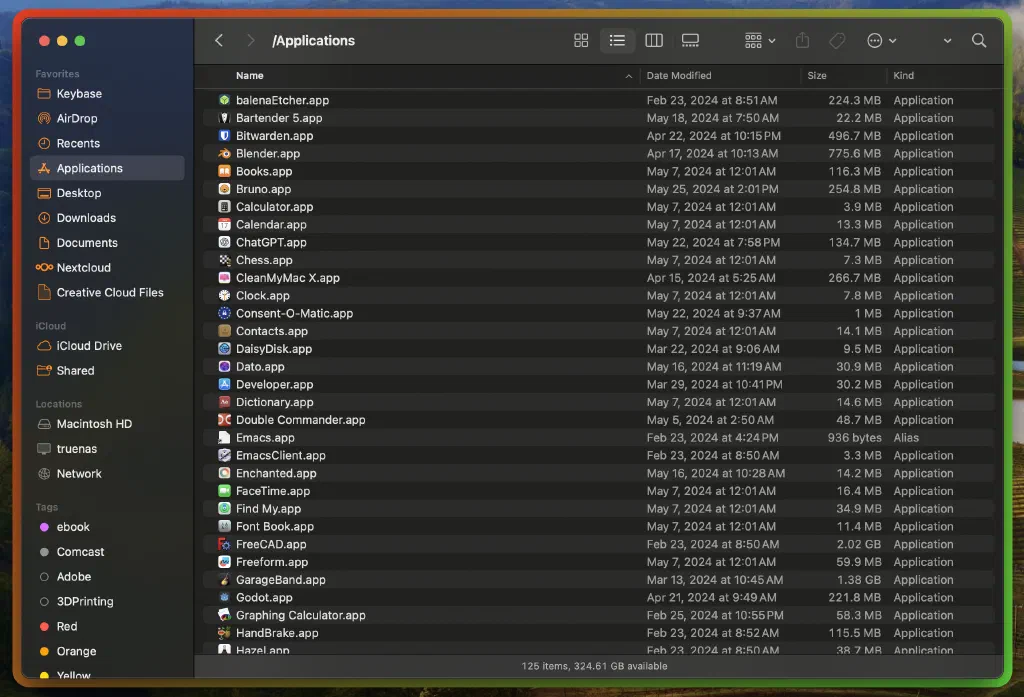
Task: Select the Blender.app icon
Action: click(x=224, y=154)
